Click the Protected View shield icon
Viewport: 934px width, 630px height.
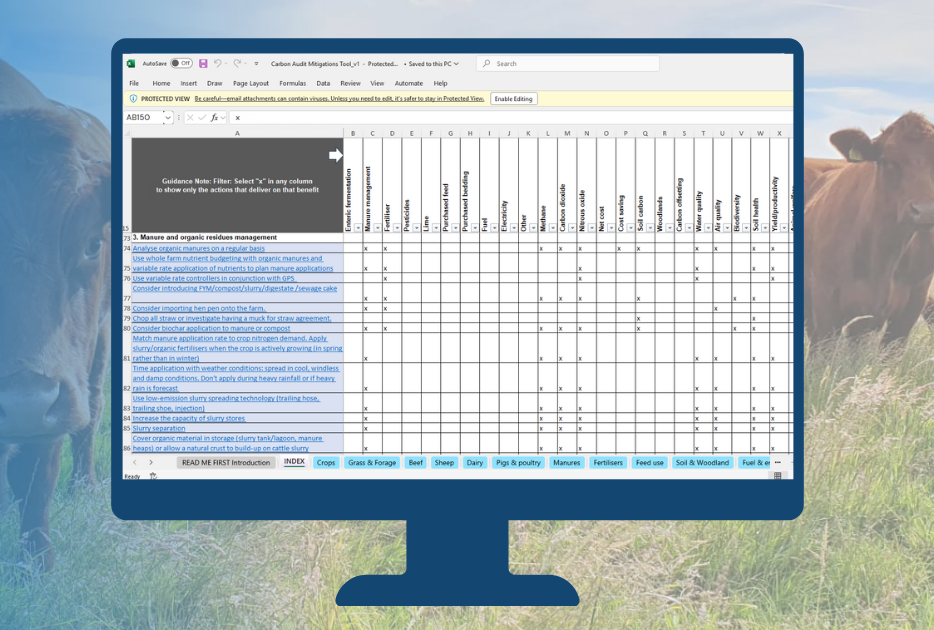click(133, 99)
